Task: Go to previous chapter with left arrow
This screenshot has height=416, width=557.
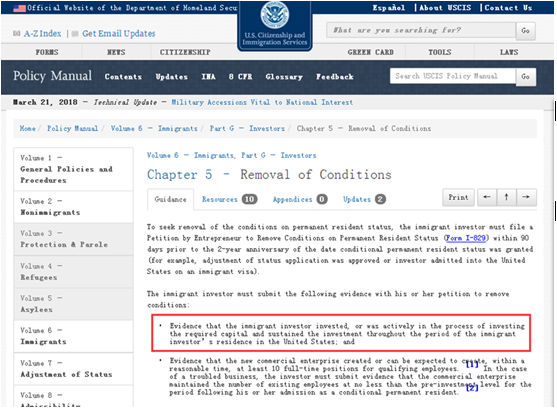Action: (x=487, y=197)
